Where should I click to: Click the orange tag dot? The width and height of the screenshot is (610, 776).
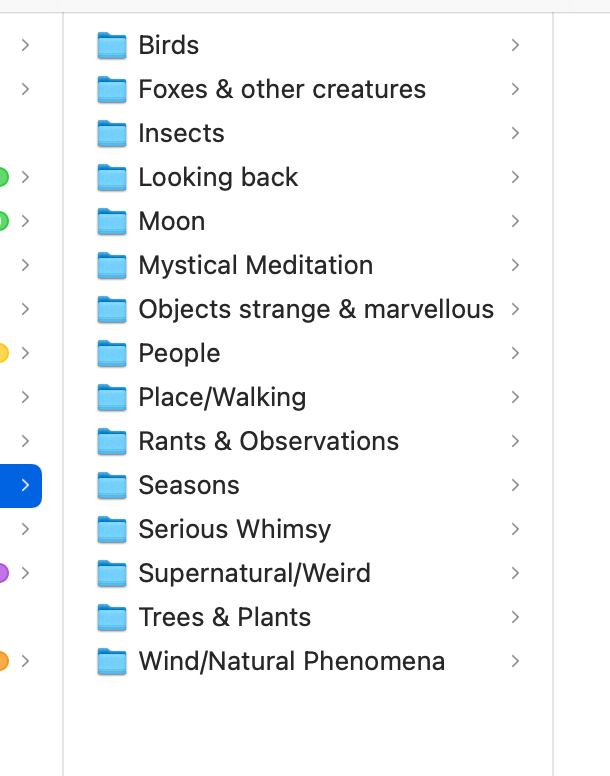tap(3, 661)
